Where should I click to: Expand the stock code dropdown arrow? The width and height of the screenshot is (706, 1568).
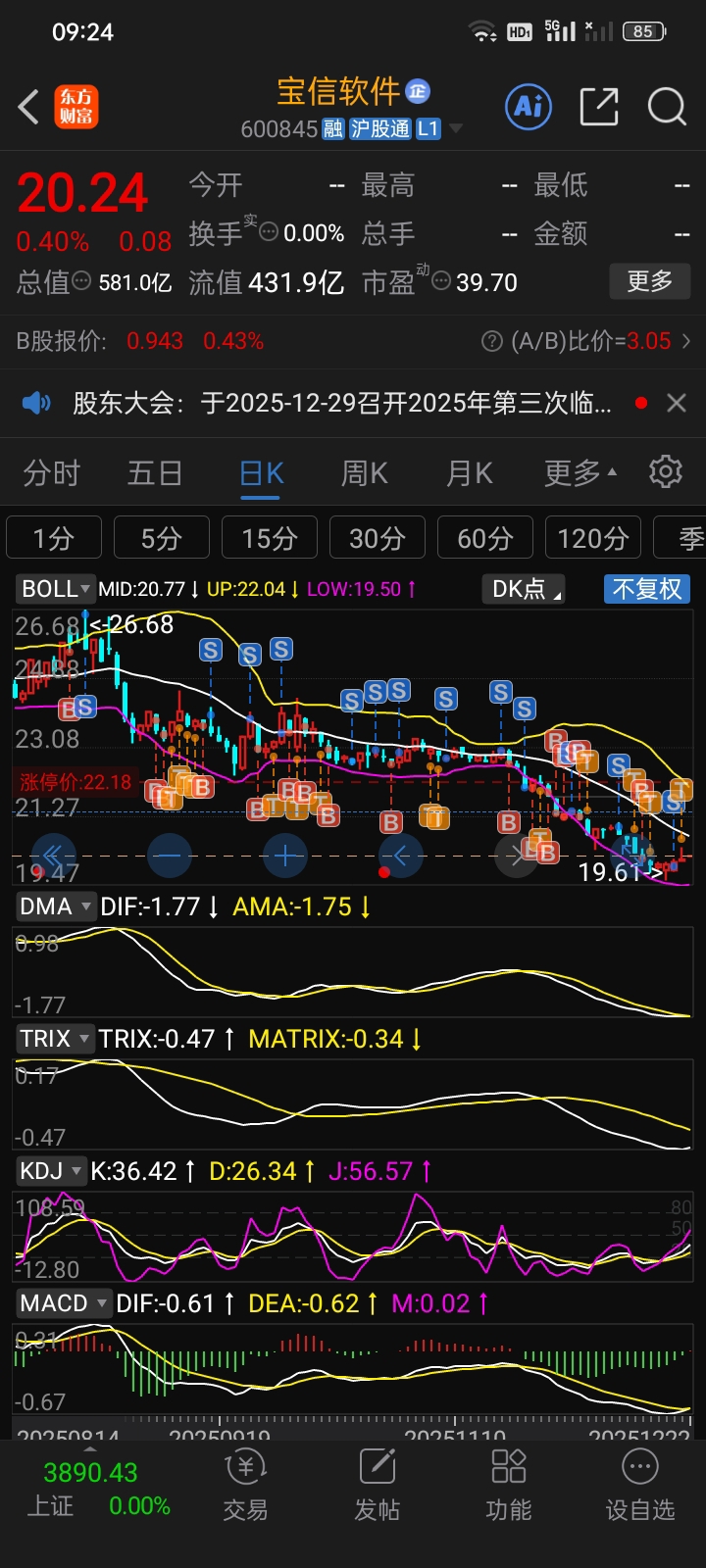click(455, 129)
